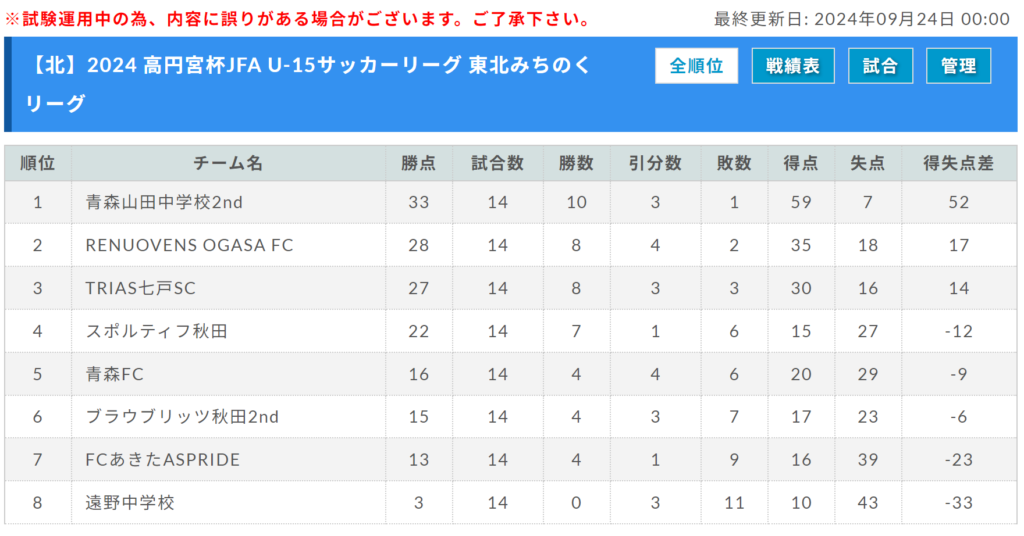
Task: Select the 青森FC team name
Action: (x=114, y=374)
